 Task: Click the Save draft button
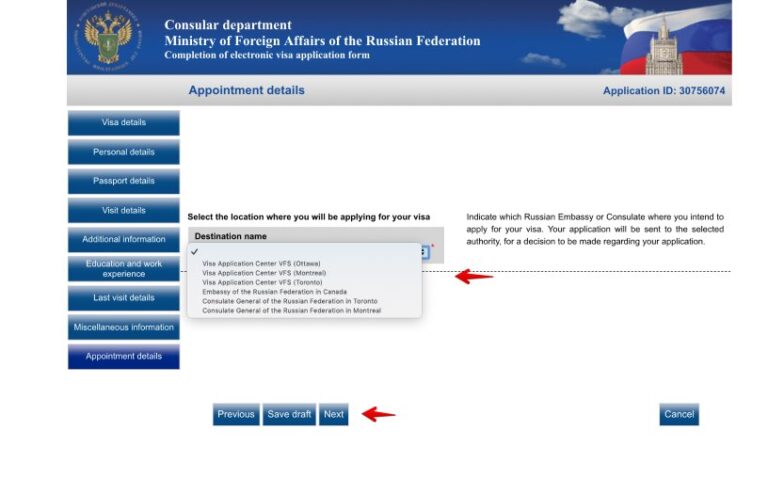(289, 414)
